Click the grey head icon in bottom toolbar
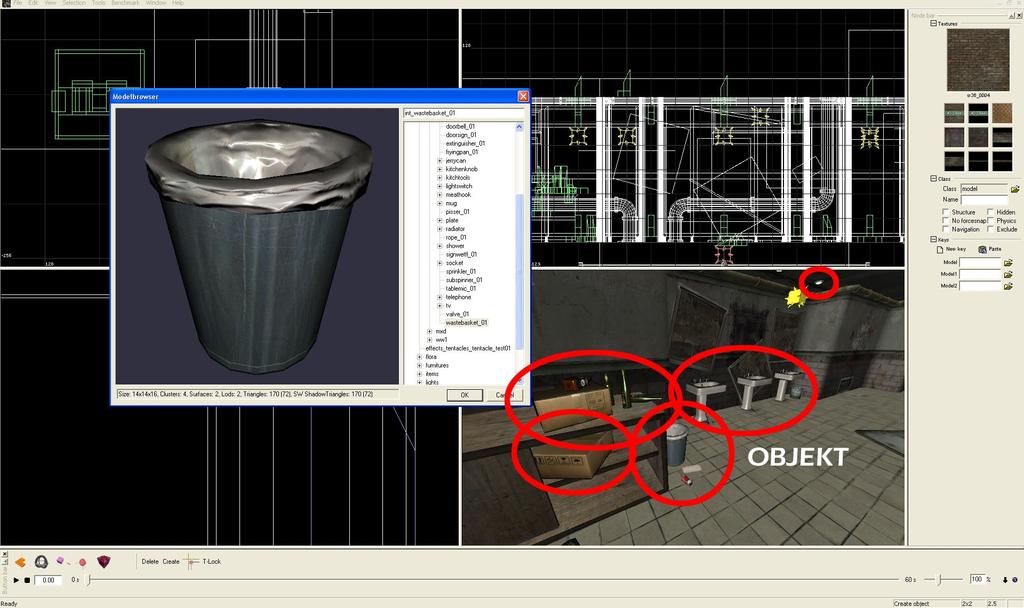1024x608 pixels. pos(41,562)
